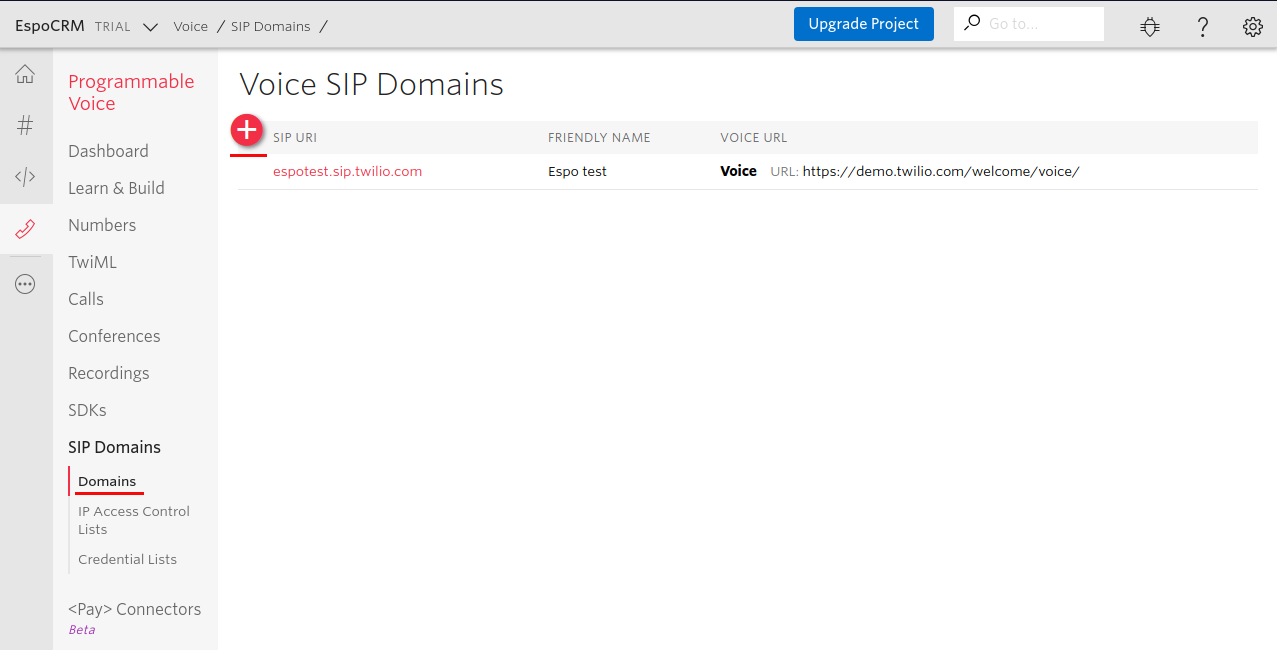Image resolution: width=1277 pixels, height=650 pixels.
Task: Open the Console home icon
Action: click(x=24, y=73)
